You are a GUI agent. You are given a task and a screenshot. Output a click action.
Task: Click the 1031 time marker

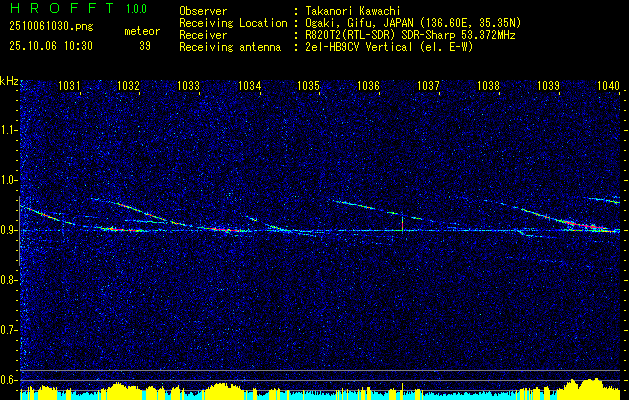point(69,85)
